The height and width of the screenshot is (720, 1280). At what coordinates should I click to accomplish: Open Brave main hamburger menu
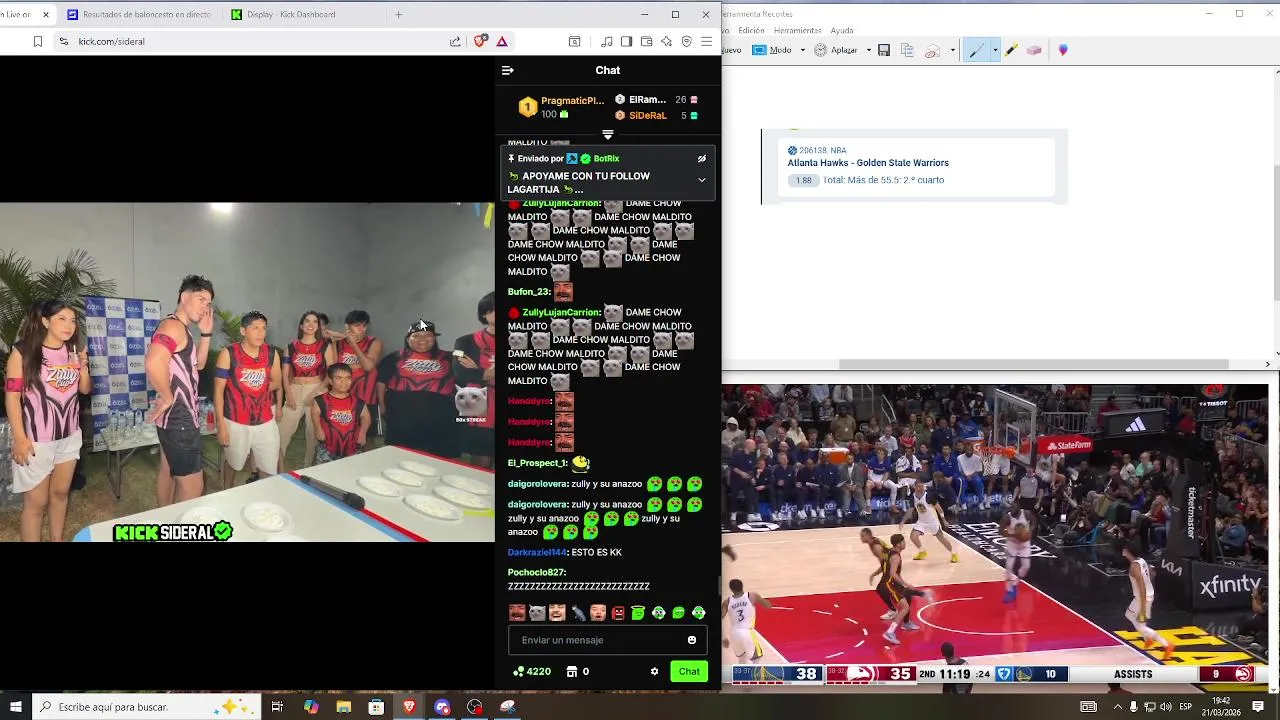point(706,41)
